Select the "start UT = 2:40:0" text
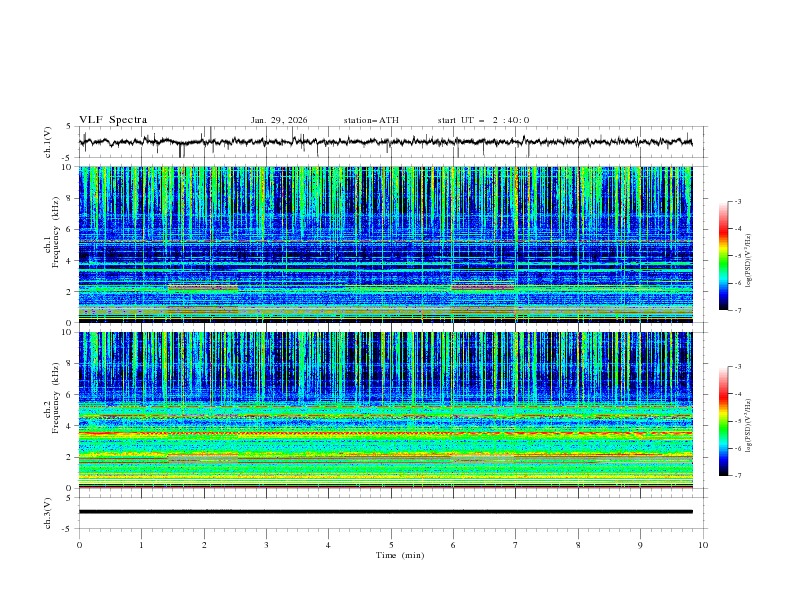Viewport: 792px width, 612px height. click(x=483, y=120)
